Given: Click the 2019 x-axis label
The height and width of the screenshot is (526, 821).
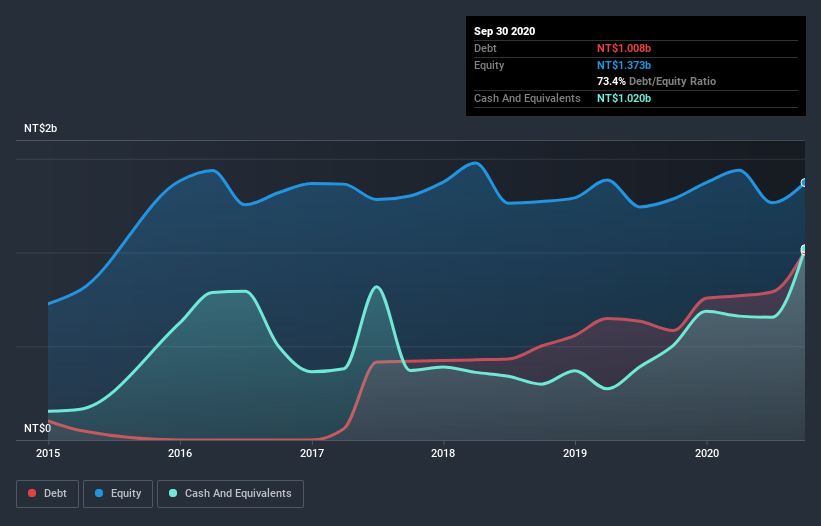Looking at the screenshot, I should pos(575,453).
